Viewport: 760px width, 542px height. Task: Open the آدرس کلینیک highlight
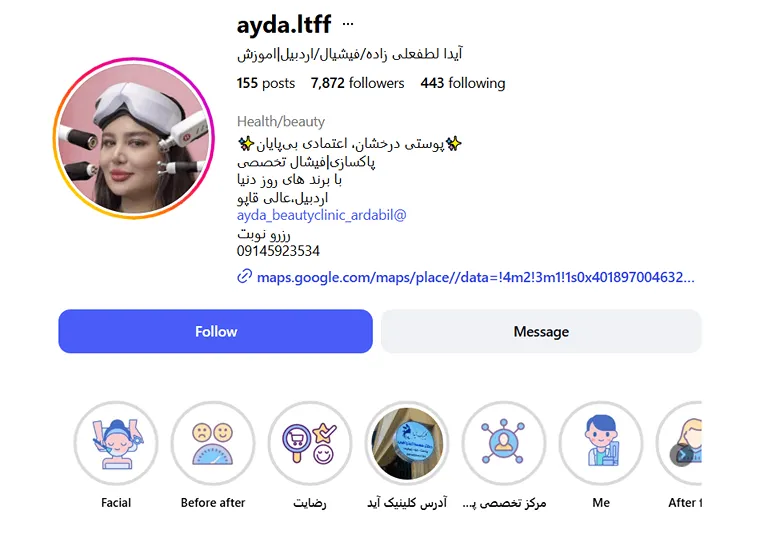407,443
